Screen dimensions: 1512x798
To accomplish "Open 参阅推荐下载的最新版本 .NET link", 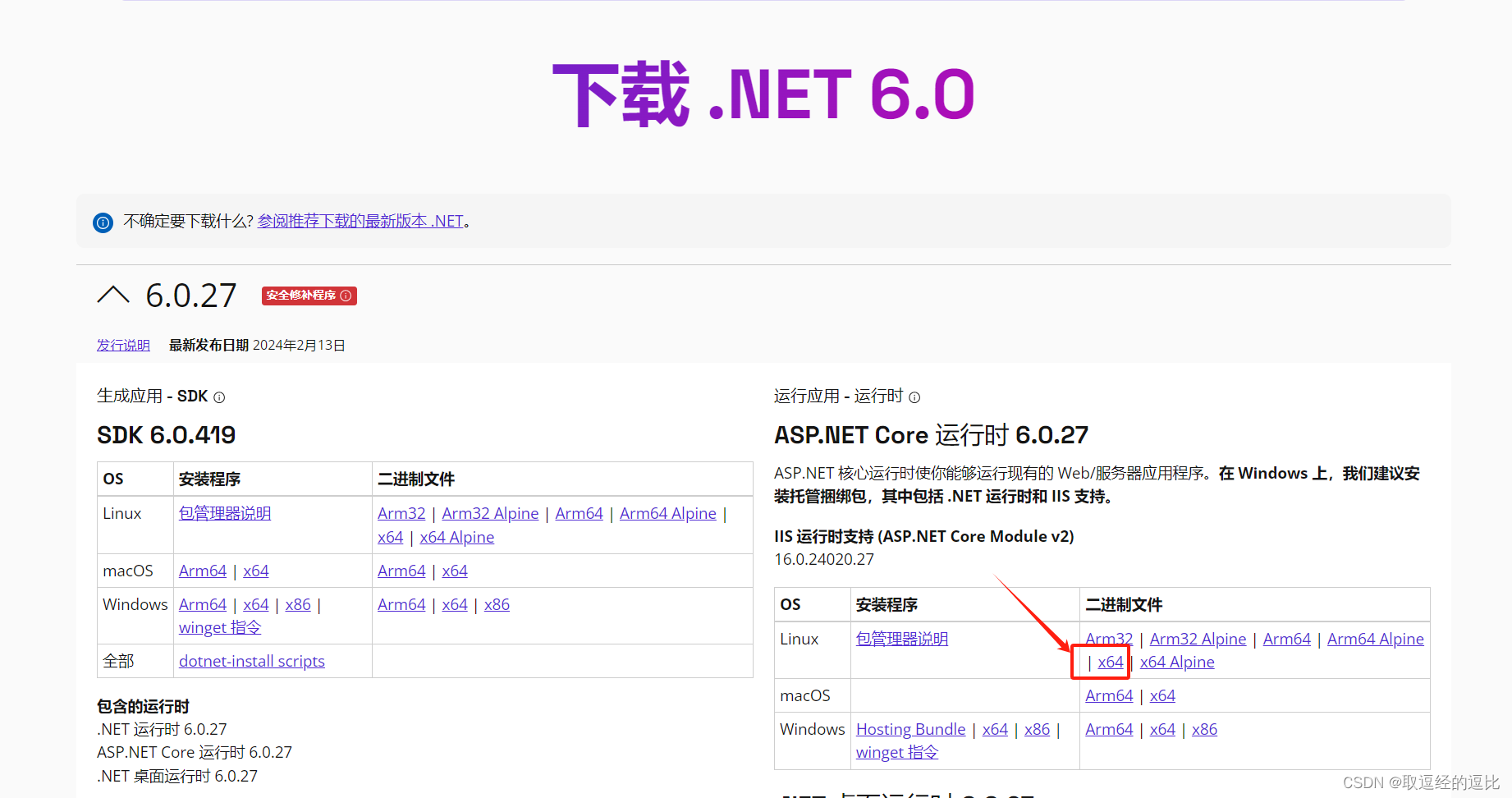I will [360, 221].
